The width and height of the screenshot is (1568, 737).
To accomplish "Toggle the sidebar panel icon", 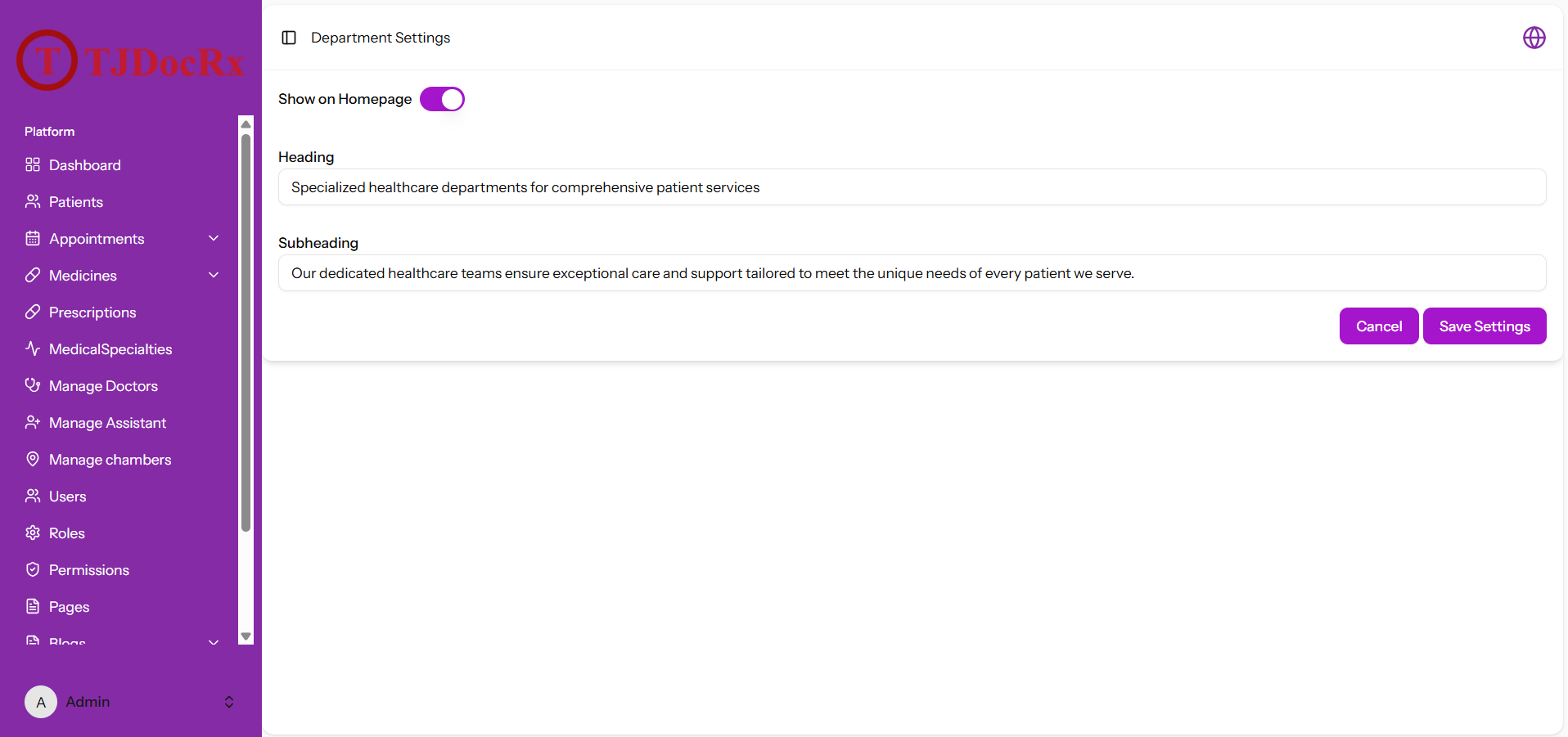I will [x=289, y=38].
